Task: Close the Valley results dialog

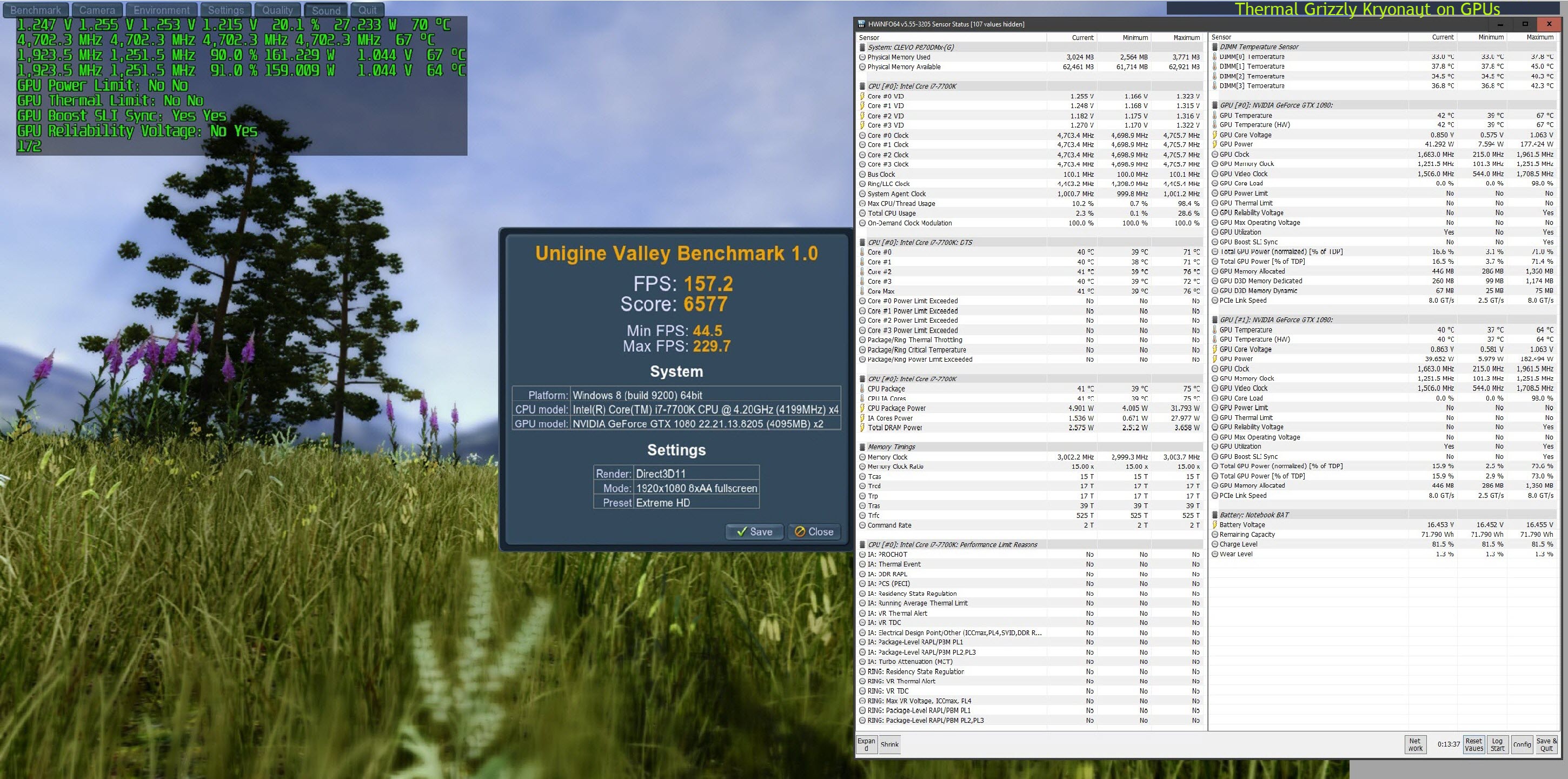Action: click(x=814, y=531)
